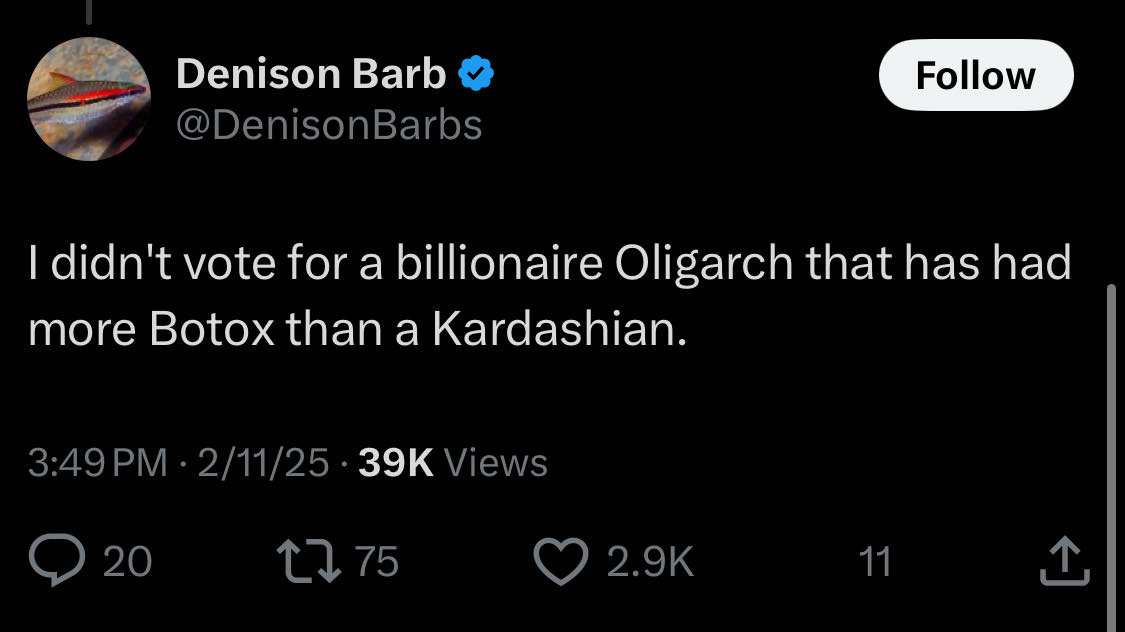This screenshot has width=1125, height=632.
Task: Tap the share upload icon
Action: tap(1063, 562)
